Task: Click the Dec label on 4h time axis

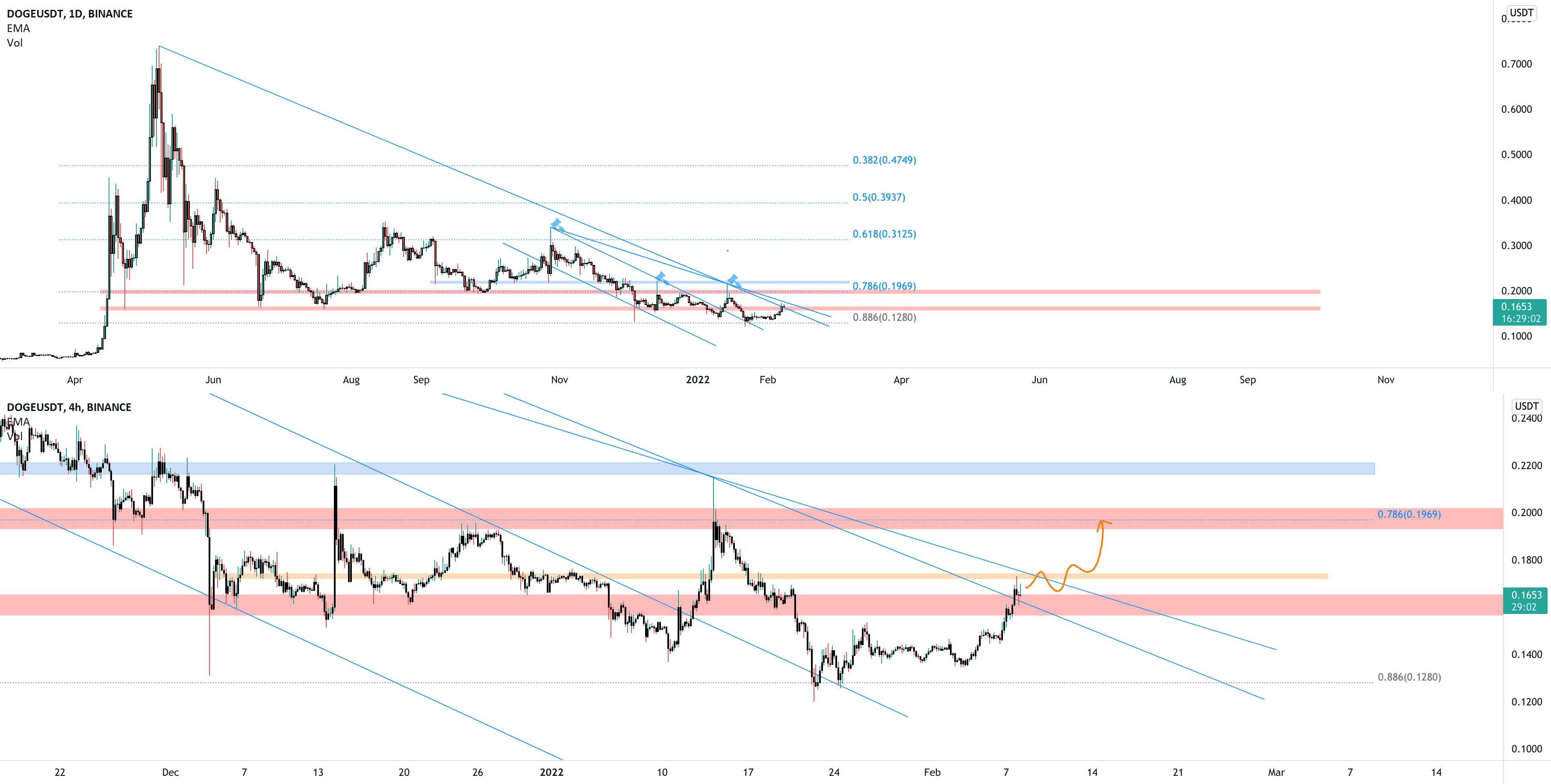Action: [171, 772]
